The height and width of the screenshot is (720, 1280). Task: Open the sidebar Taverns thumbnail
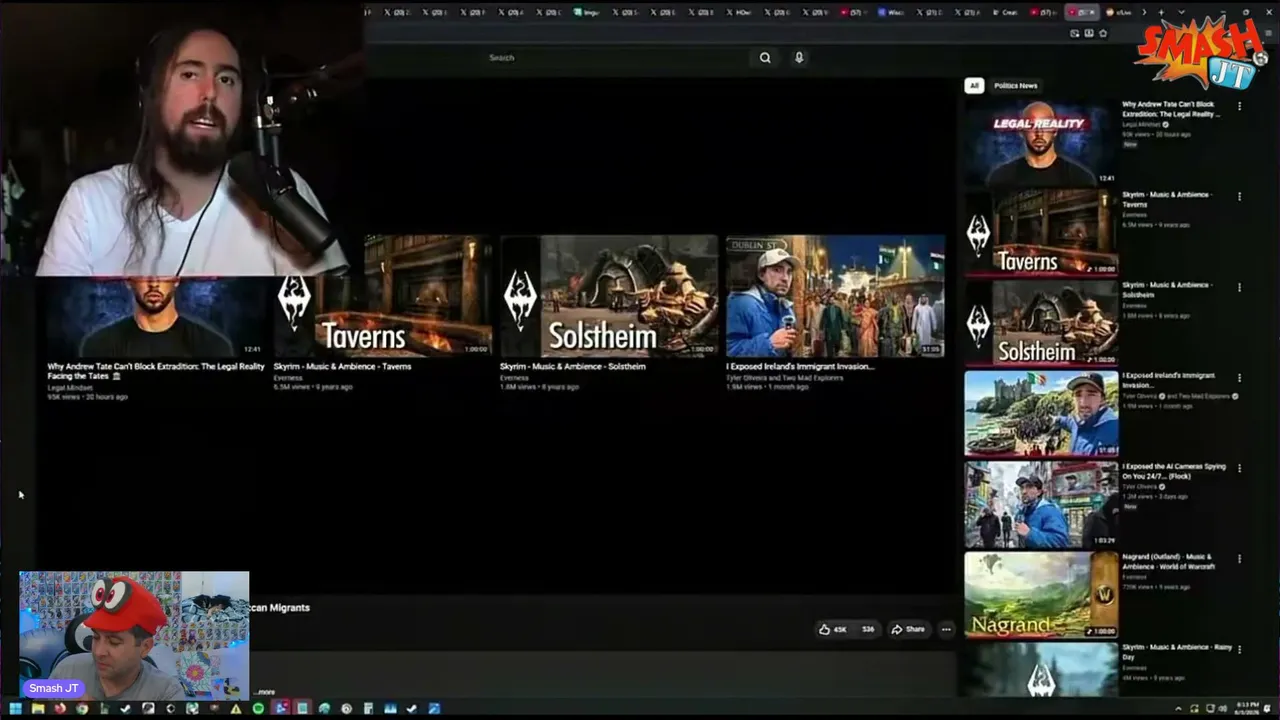pos(1041,233)
